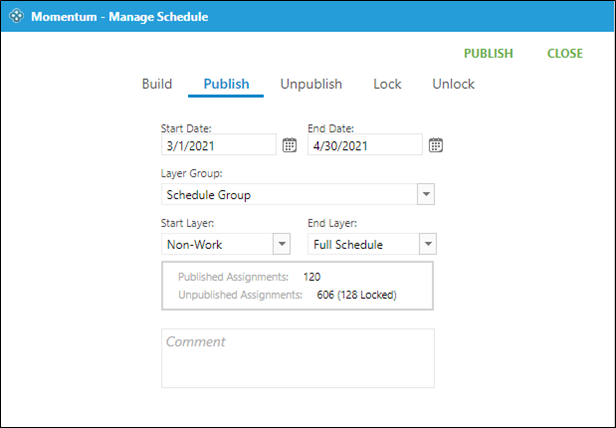Click the green PUBLISH button
The height and width of the screenshot is (428, 616).
488,53
